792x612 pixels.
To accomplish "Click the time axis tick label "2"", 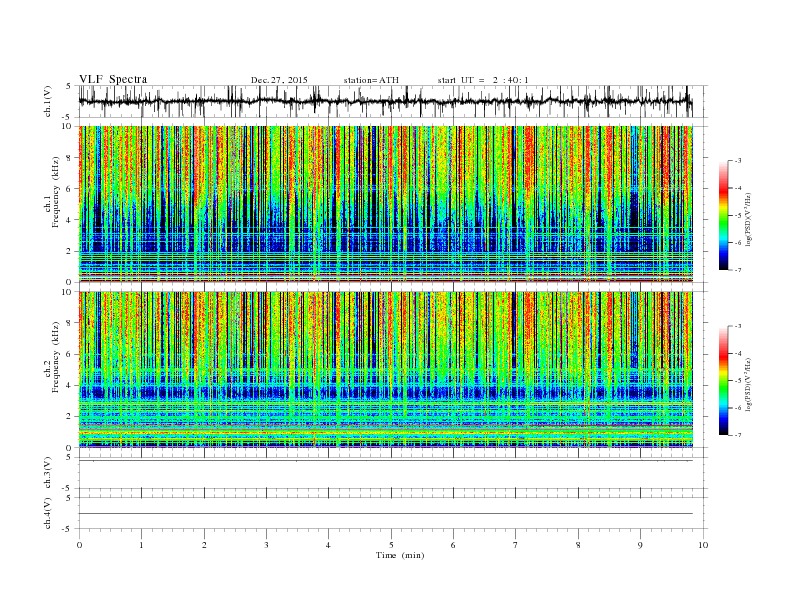I will (204, 545).
